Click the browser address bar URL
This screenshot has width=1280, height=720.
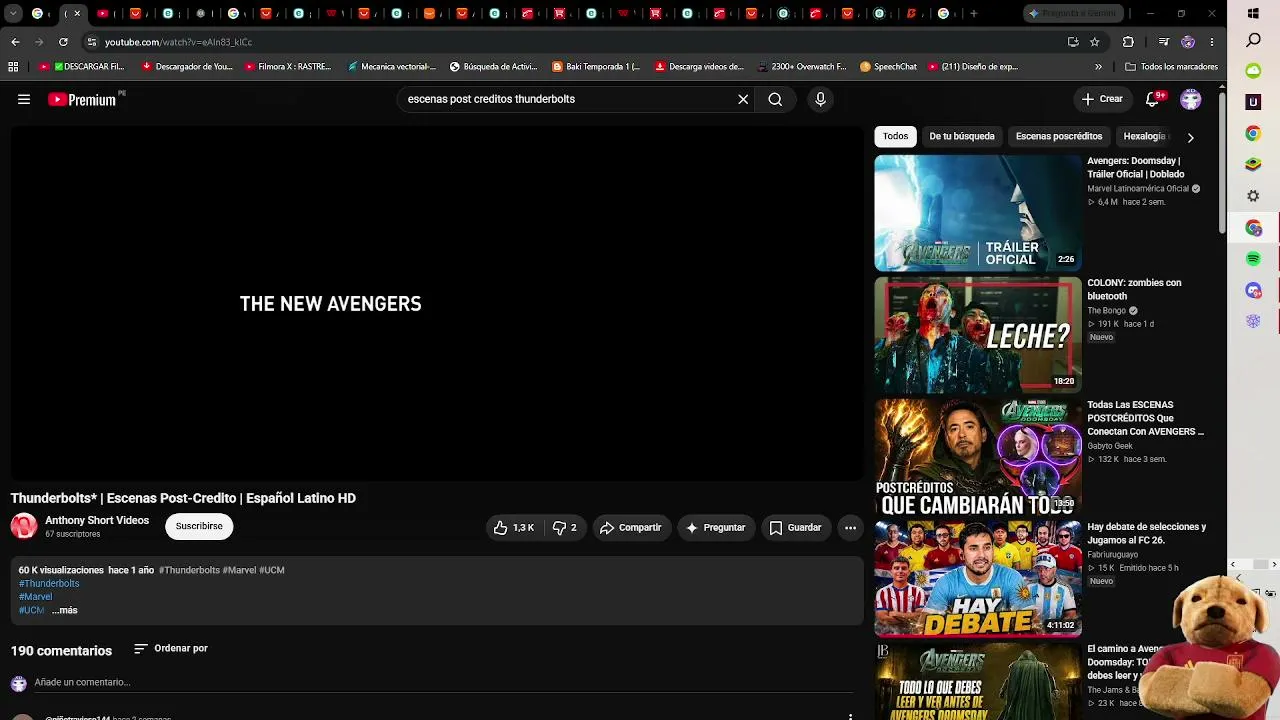point(178,42)
